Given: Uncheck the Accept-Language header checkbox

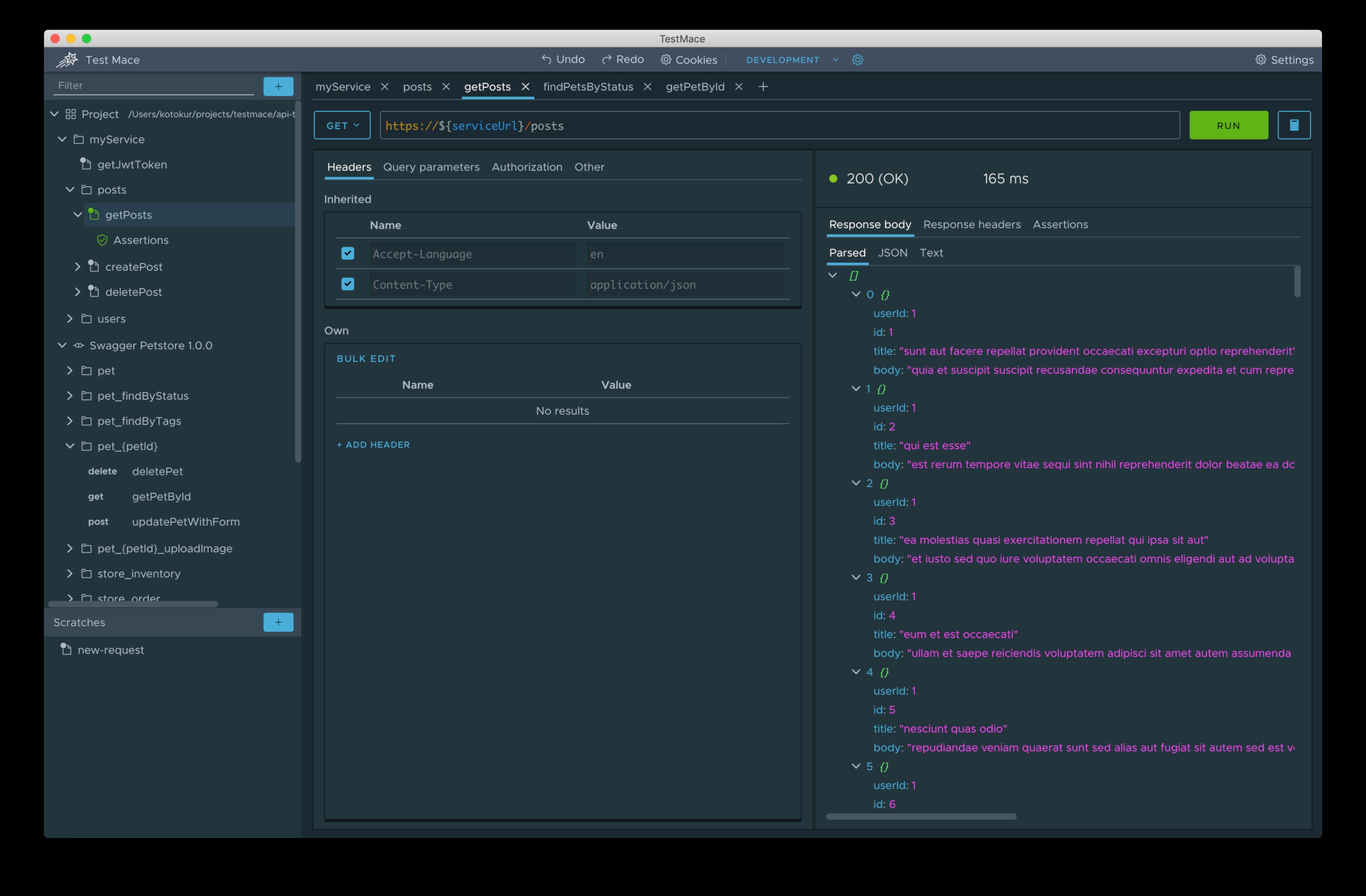Looking at the screenshot, I should (x=347, y=253).
